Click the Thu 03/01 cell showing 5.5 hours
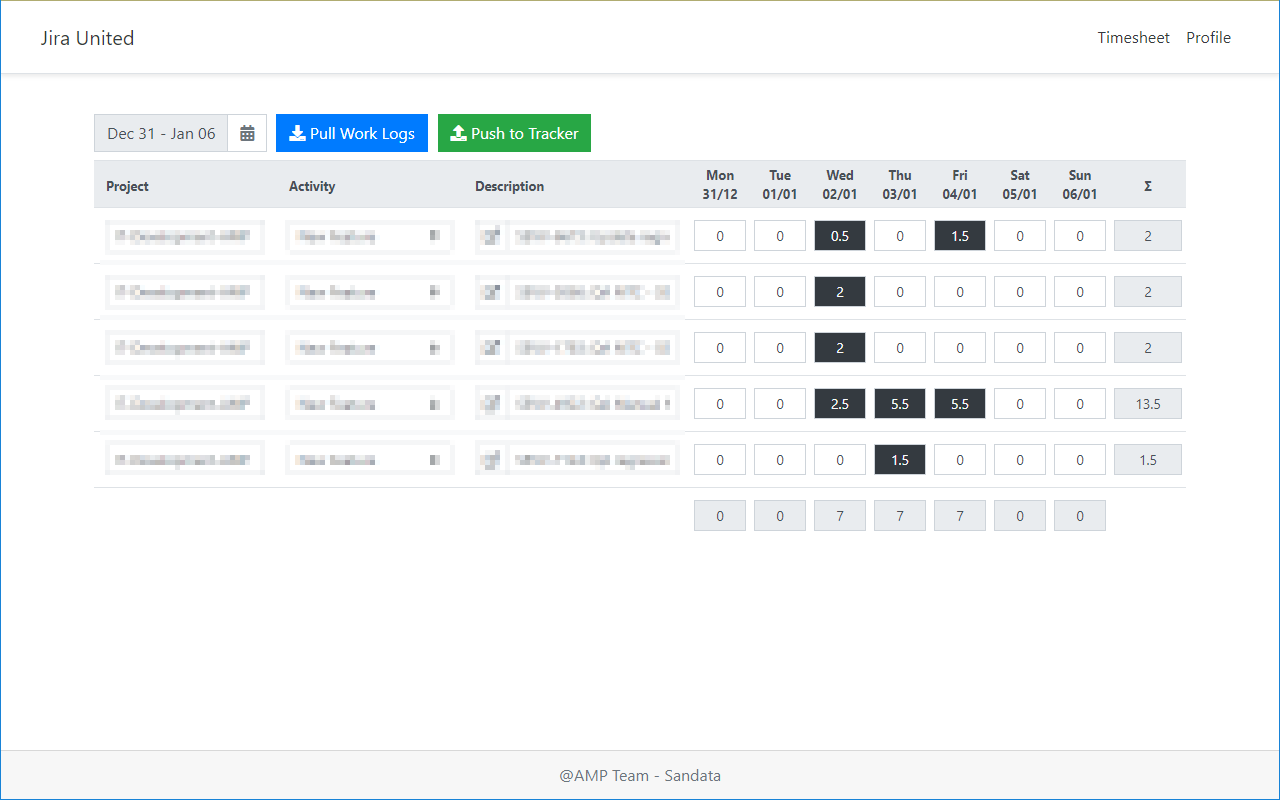This screenshot has width=1280, height=800. tap(899, 403)
